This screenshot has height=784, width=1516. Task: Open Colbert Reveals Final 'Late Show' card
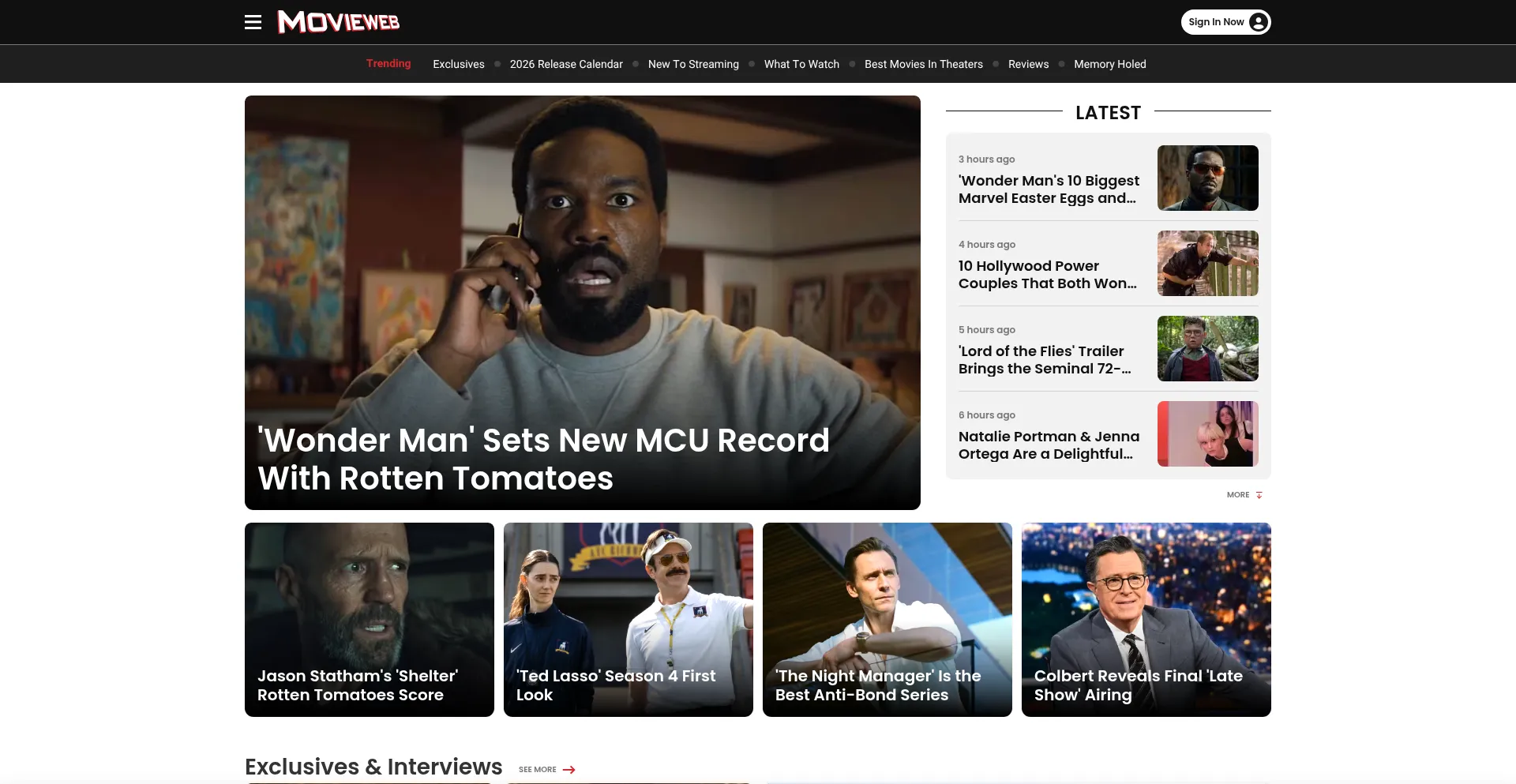[x=1146, y=620]
